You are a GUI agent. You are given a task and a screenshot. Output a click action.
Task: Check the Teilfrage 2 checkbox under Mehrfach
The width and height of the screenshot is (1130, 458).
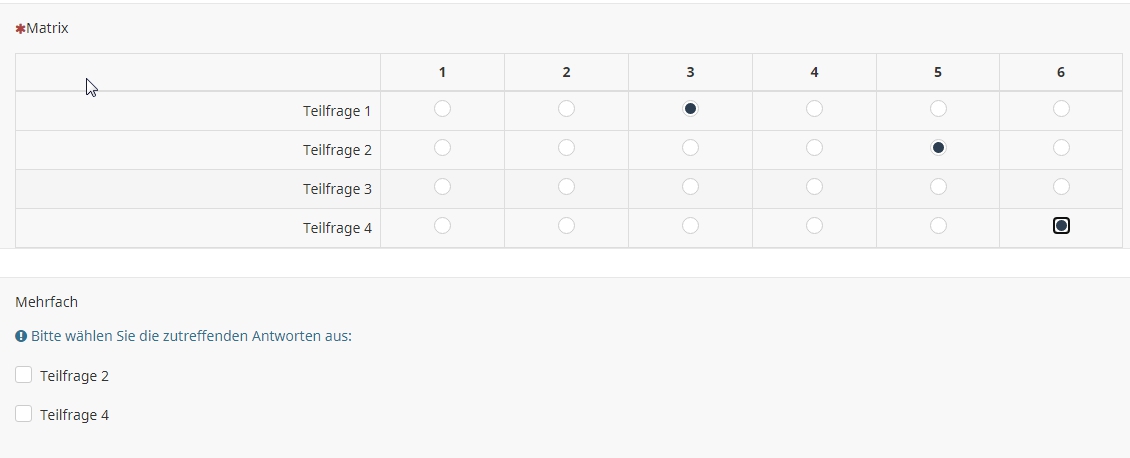24,375
